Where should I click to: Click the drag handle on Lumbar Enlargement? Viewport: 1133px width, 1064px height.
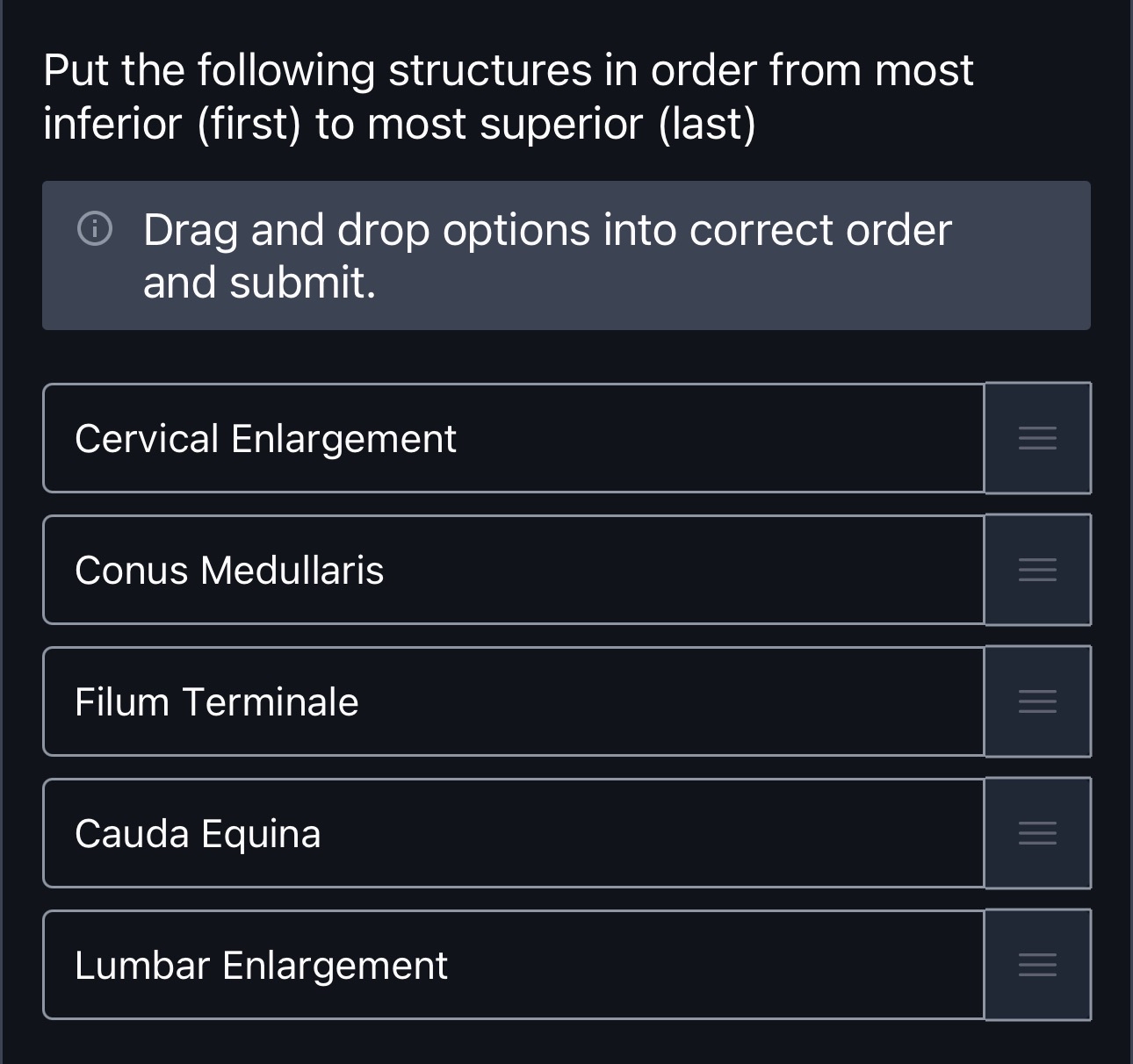[x=1037, y=965]
